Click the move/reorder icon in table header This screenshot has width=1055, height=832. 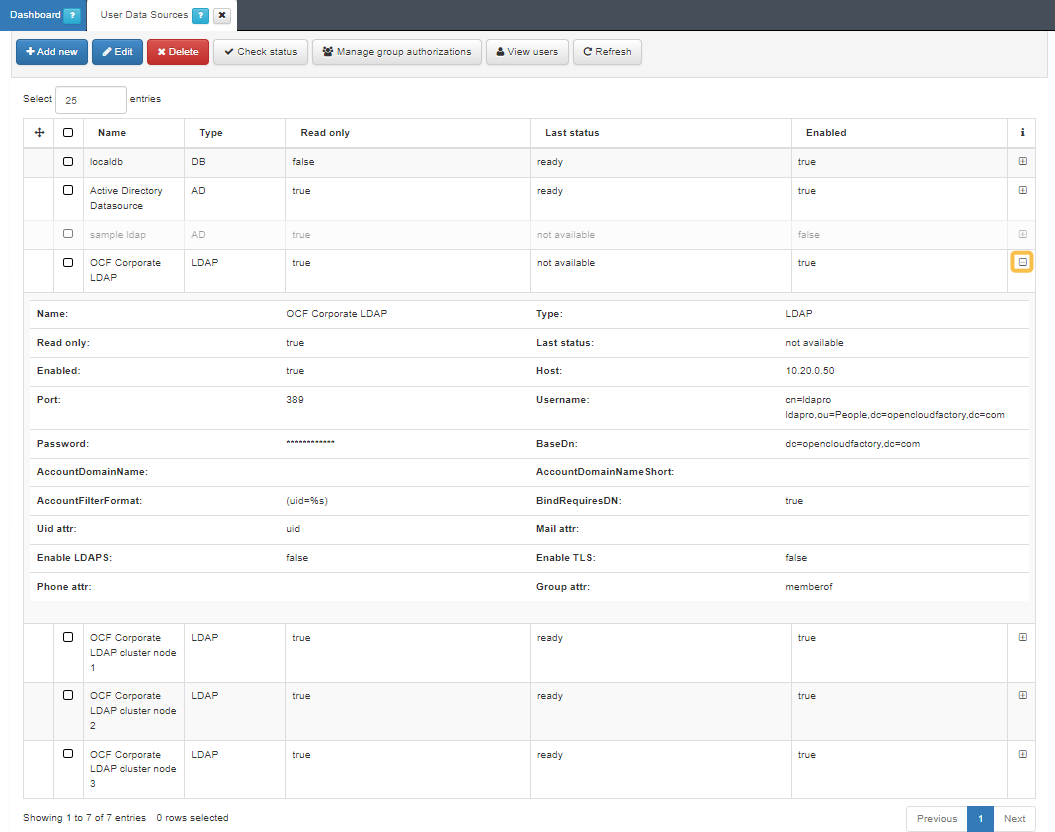39,133
